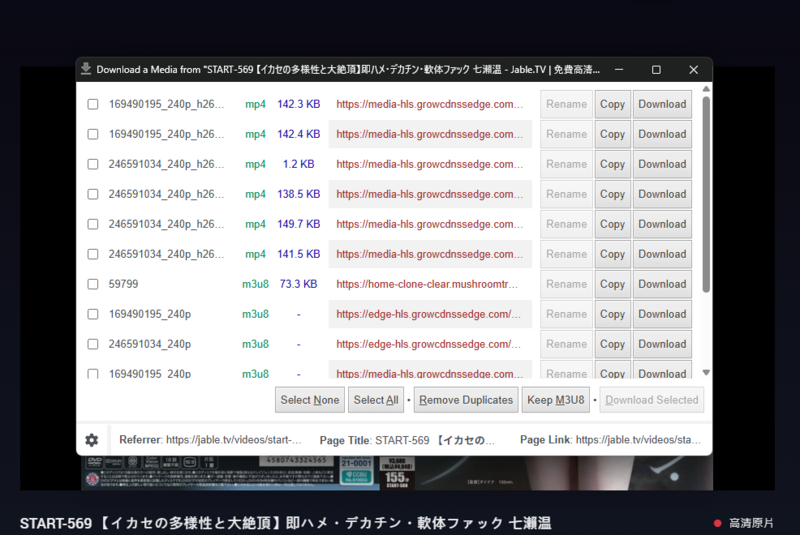Click the 高清原片 tag on the page

(x=751, y=523)
